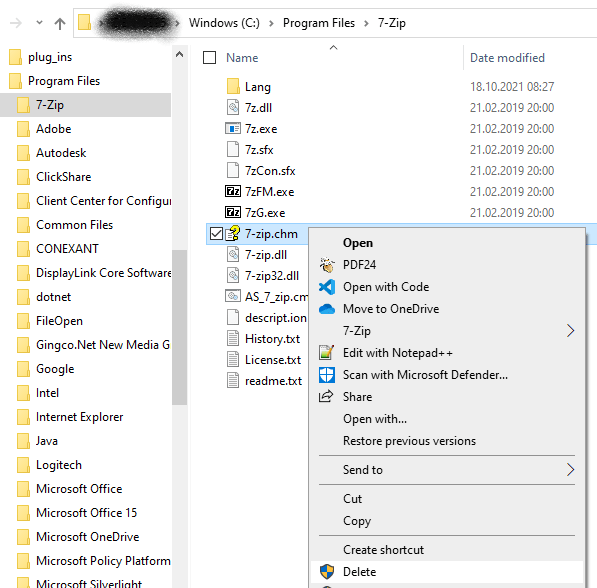Click the AS_7_zip.cm file icon
Screen dimensions: 597x588
(x=233, y=296)
